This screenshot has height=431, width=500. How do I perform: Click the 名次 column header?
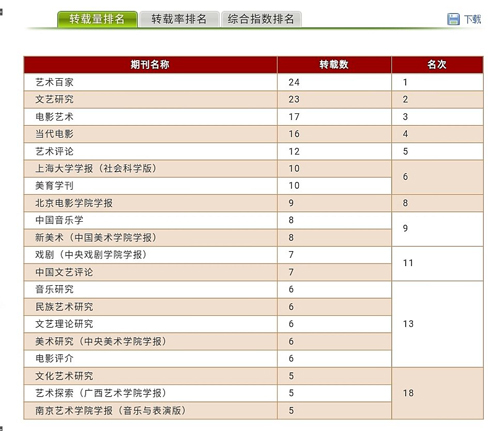point(437,65)
